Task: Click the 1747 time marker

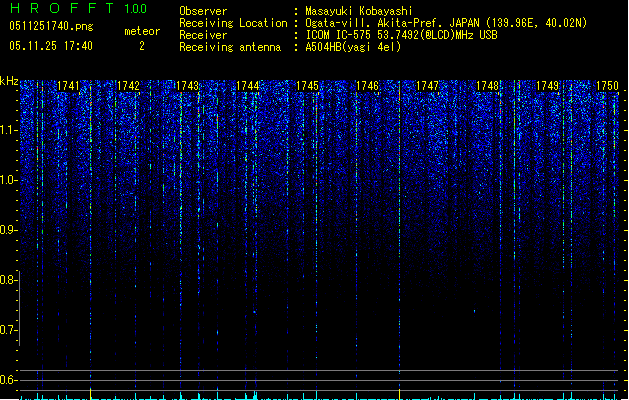Action: click(x=427, y=86)
